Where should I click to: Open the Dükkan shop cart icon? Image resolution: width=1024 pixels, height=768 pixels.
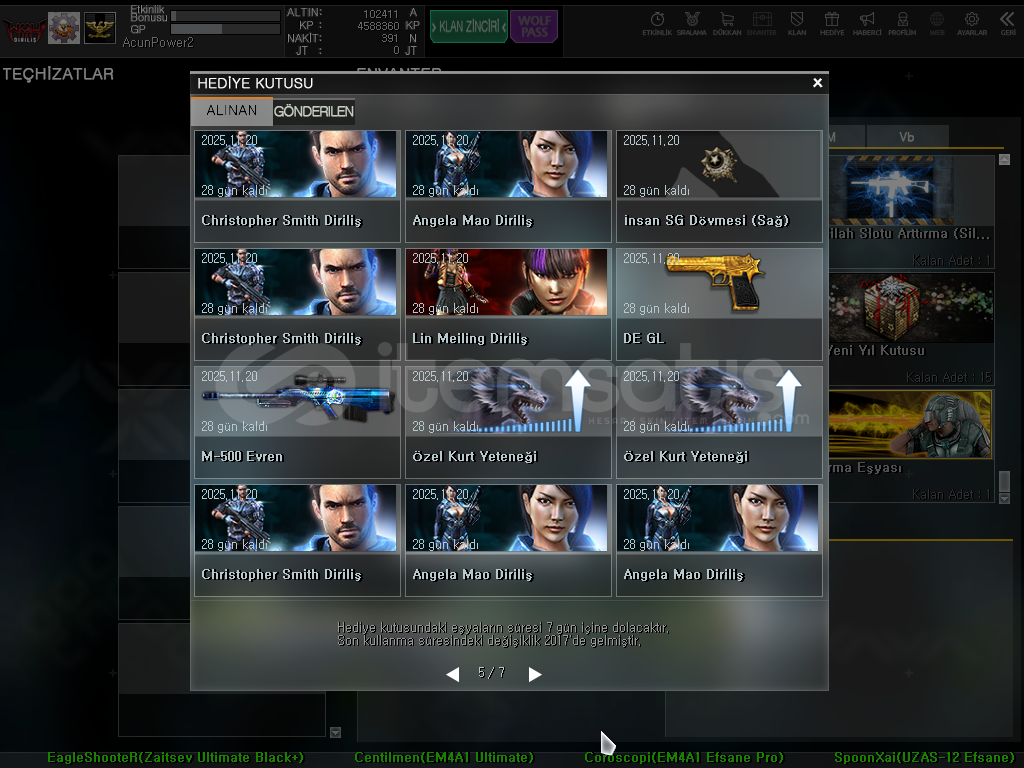727,22
